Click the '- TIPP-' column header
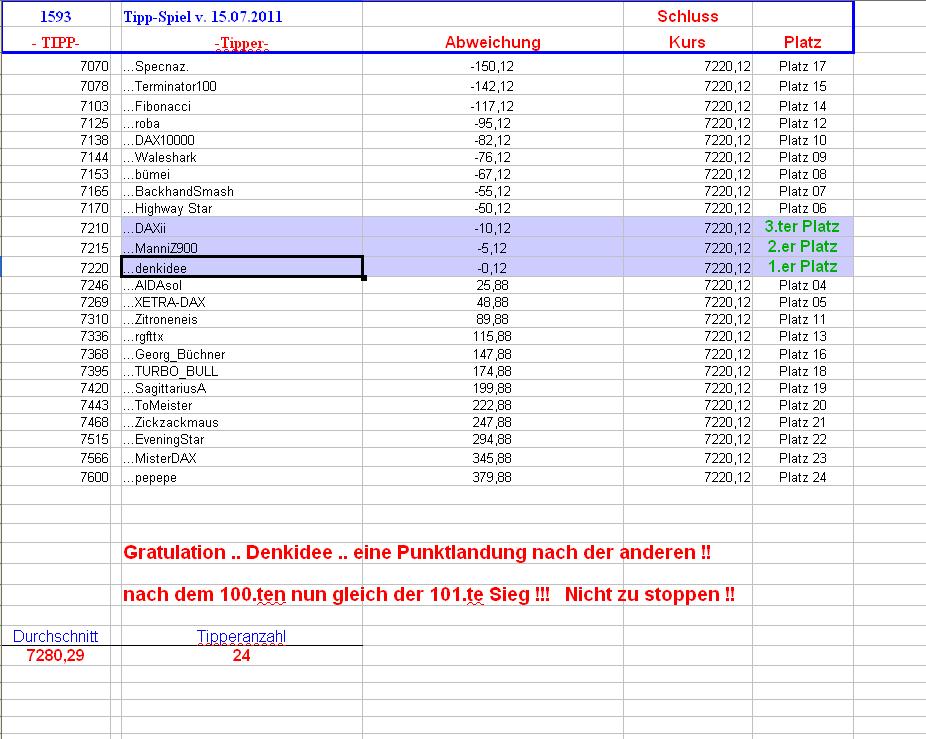The image size is (926, 739). click(56, 43)
